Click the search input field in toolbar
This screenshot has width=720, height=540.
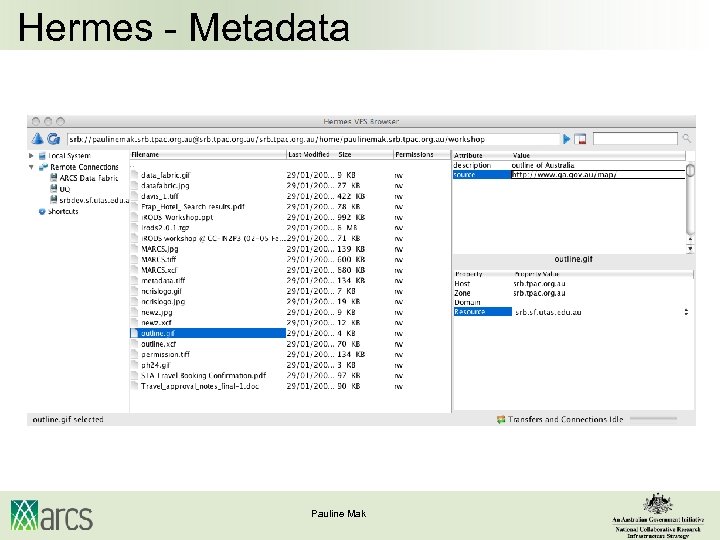(635, 138)
